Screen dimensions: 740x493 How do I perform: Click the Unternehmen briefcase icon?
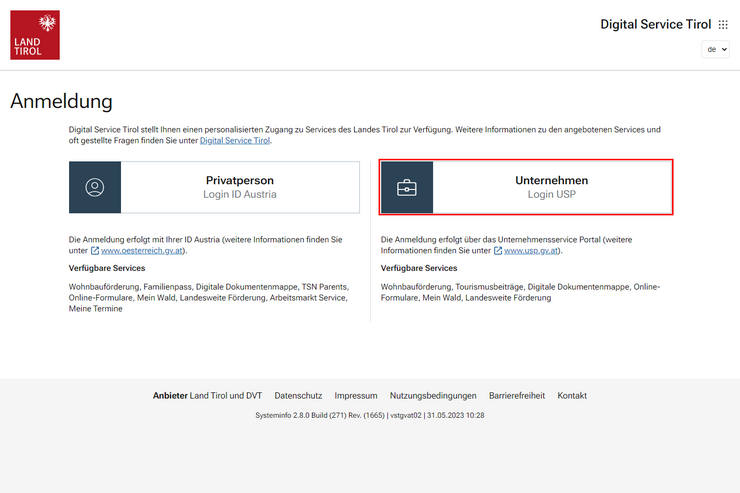click(x=407, y=187)
